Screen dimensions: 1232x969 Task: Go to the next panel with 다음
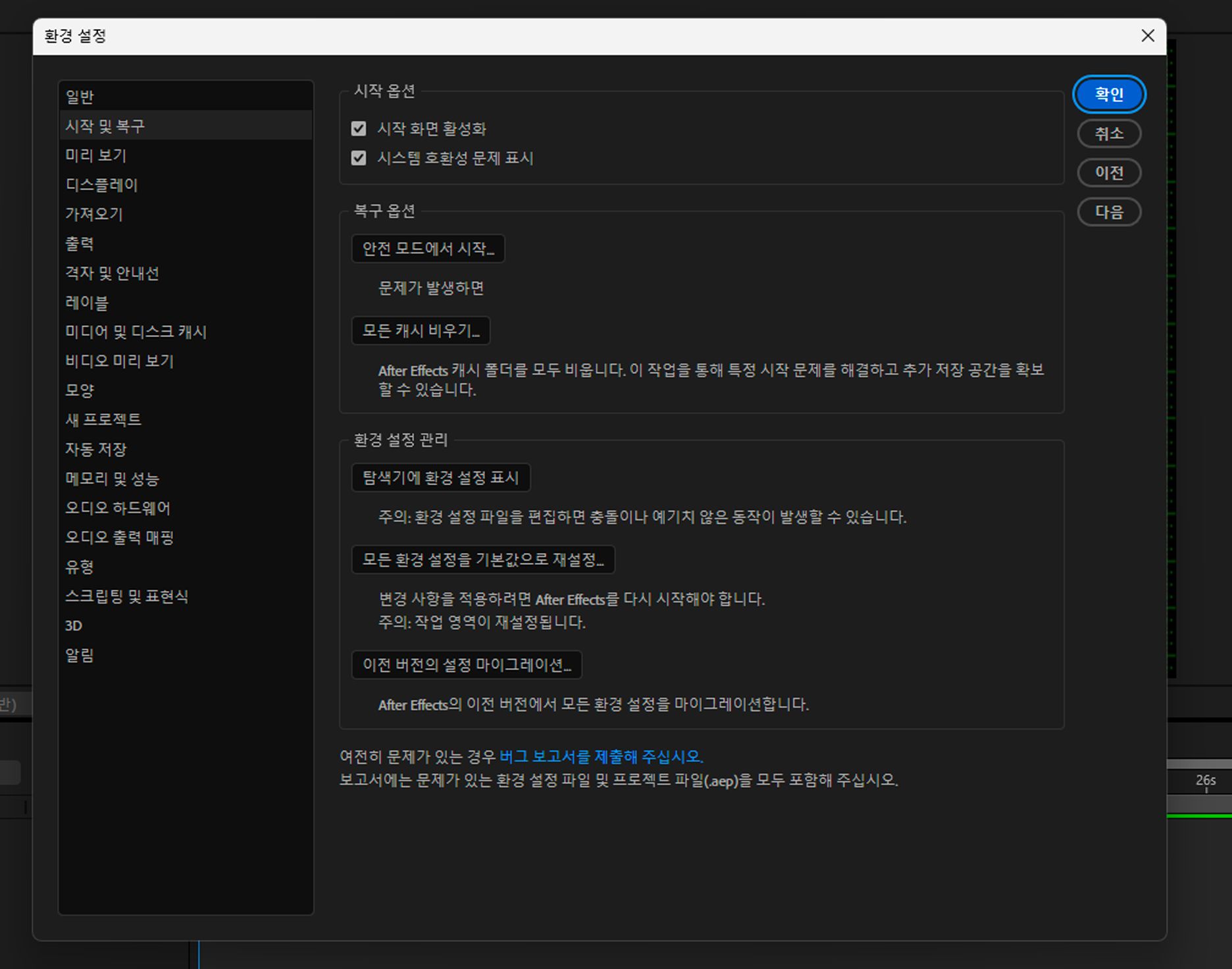pos(1109,212)
